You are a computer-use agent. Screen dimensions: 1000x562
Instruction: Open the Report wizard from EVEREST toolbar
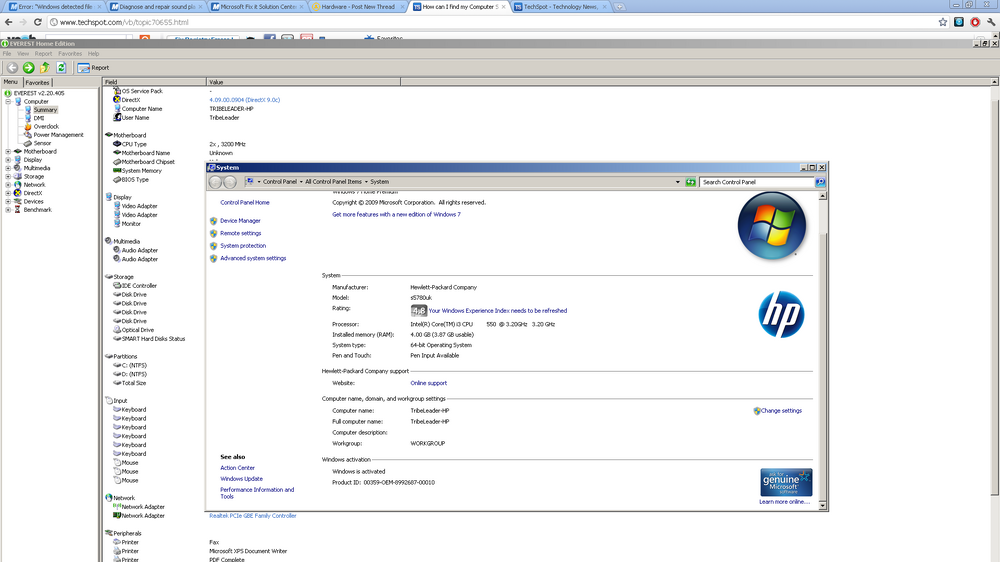click(93, 68)
